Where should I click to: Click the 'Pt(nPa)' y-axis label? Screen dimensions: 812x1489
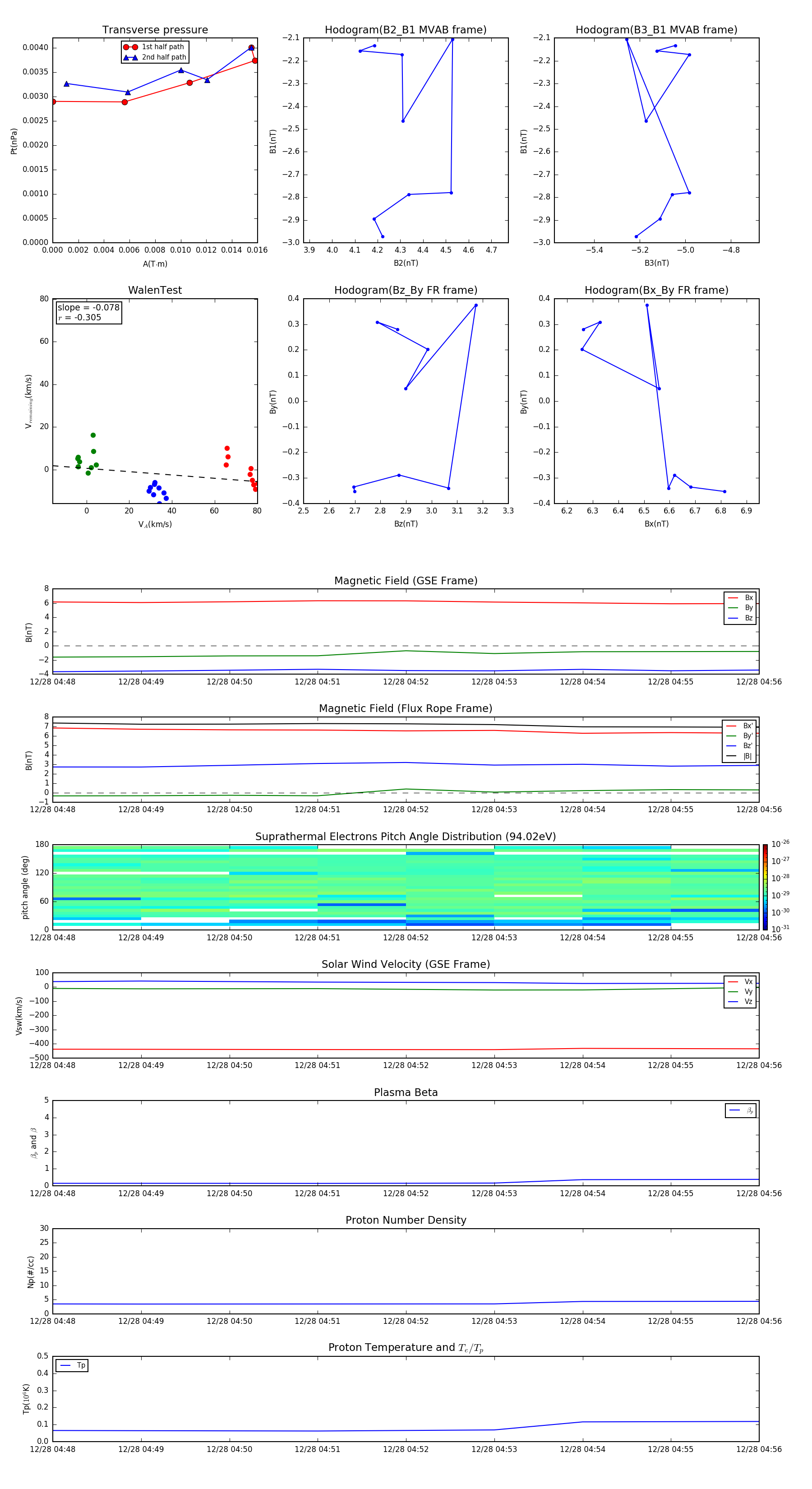pos(14,141)
